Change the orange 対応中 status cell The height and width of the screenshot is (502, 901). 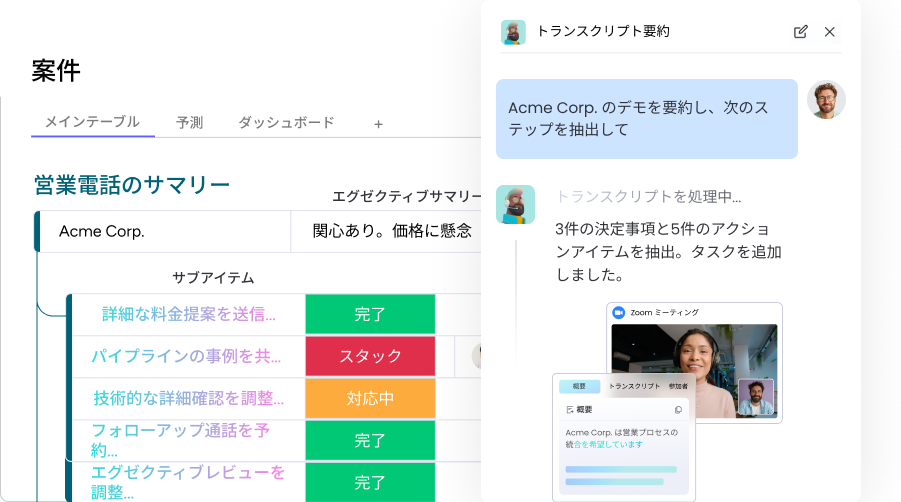[x=370, y=398]
